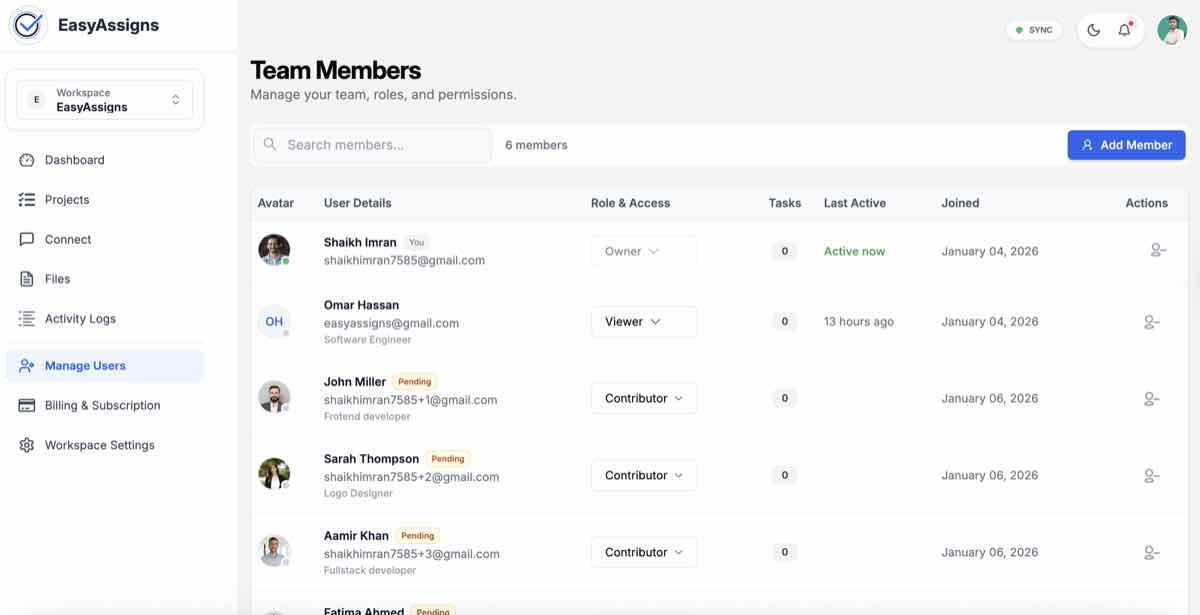Select Projects in the sidebar
Screen dimensions: 1200x615
[67, 199]
